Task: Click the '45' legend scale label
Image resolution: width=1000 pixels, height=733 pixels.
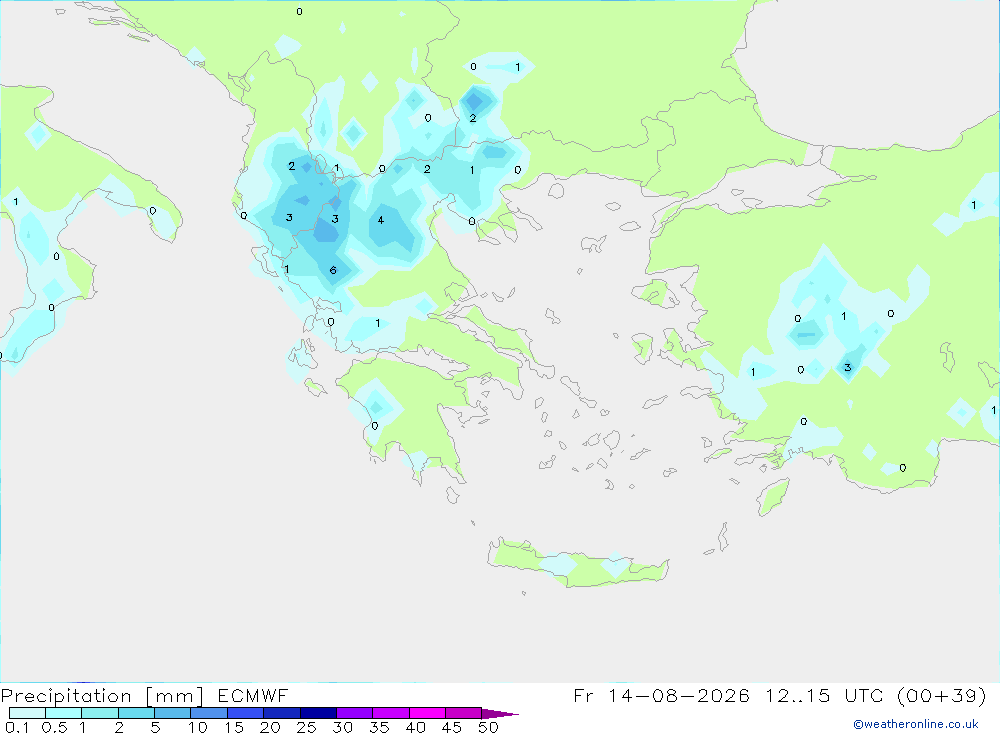Action: pyautogui.click(x=452, y=727)
